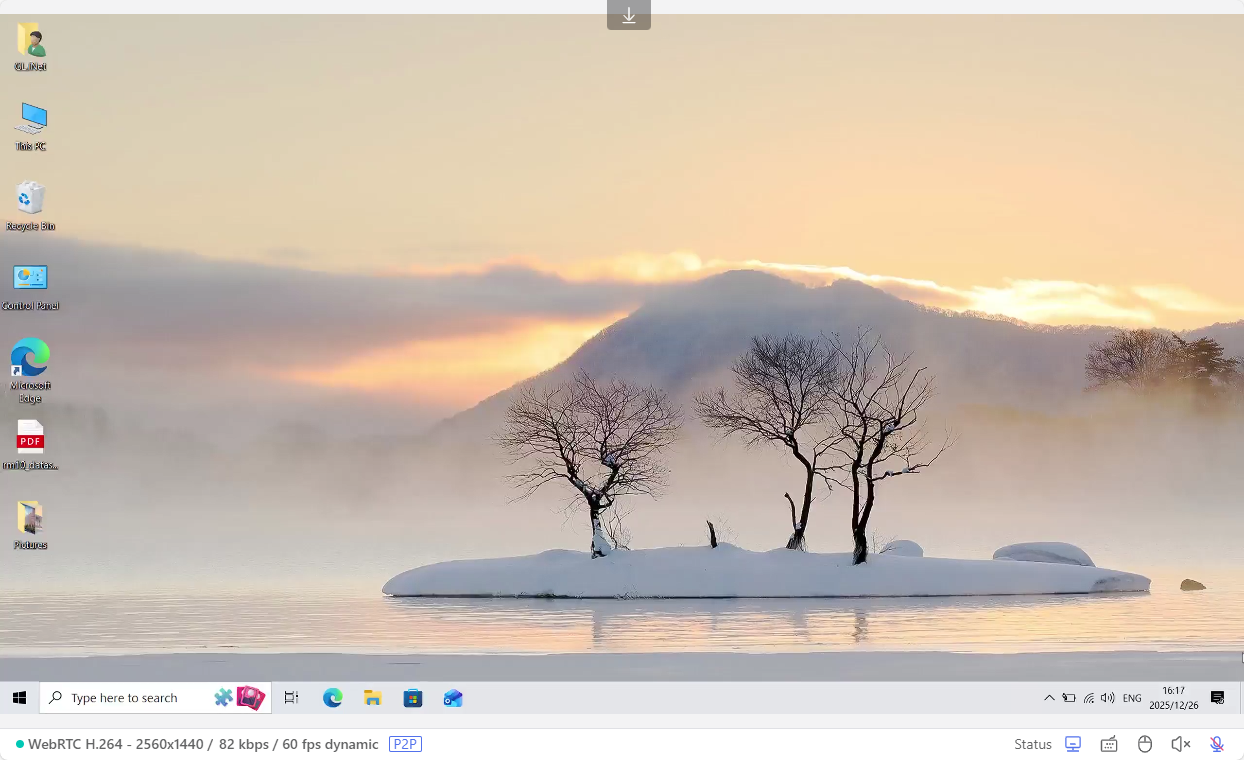Open Microsoft Edge from the taskbar
Viewport: 1244px width, 760px height.
(x=333, y=698)
